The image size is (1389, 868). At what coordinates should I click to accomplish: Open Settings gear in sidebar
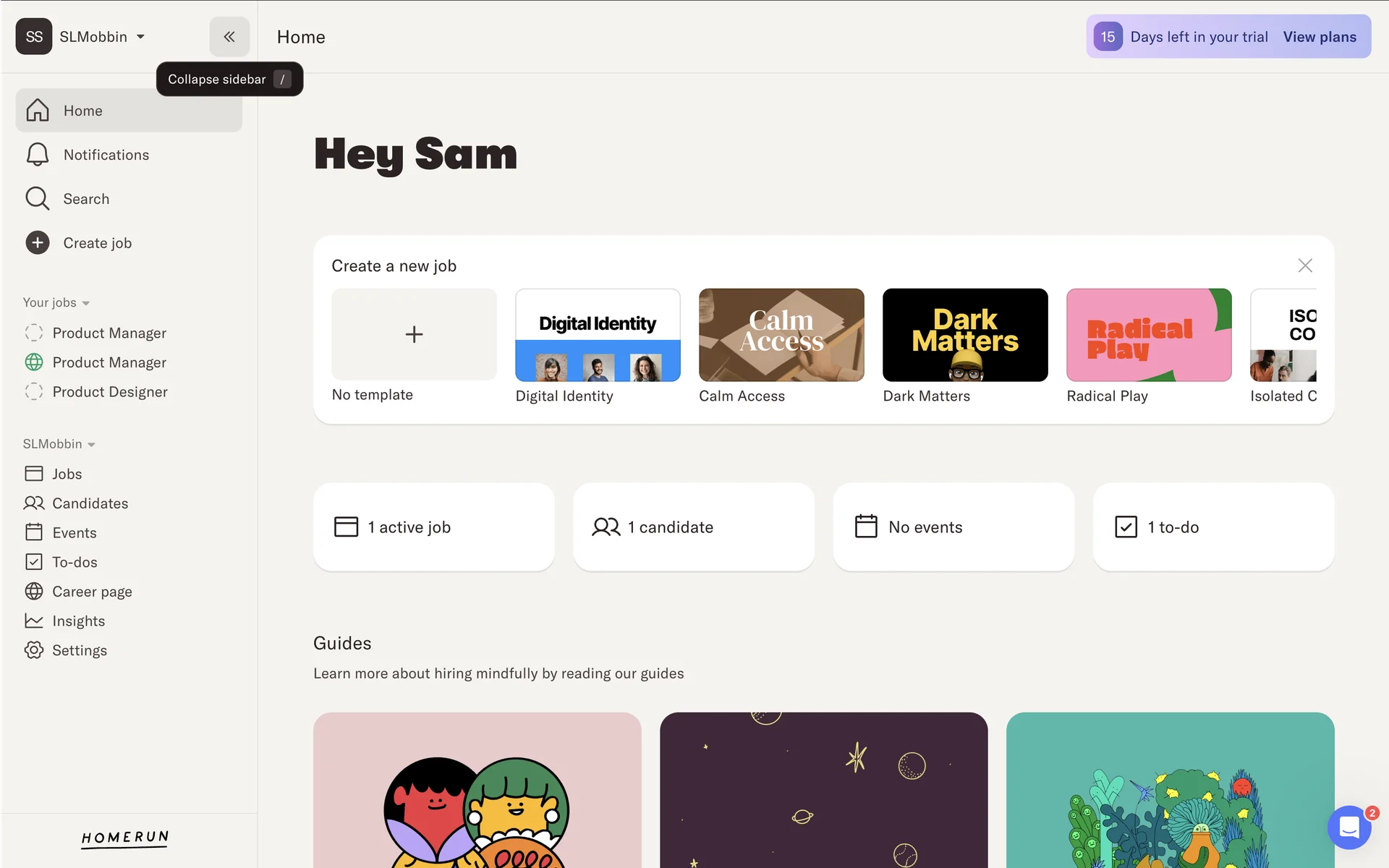click(34, 650)
